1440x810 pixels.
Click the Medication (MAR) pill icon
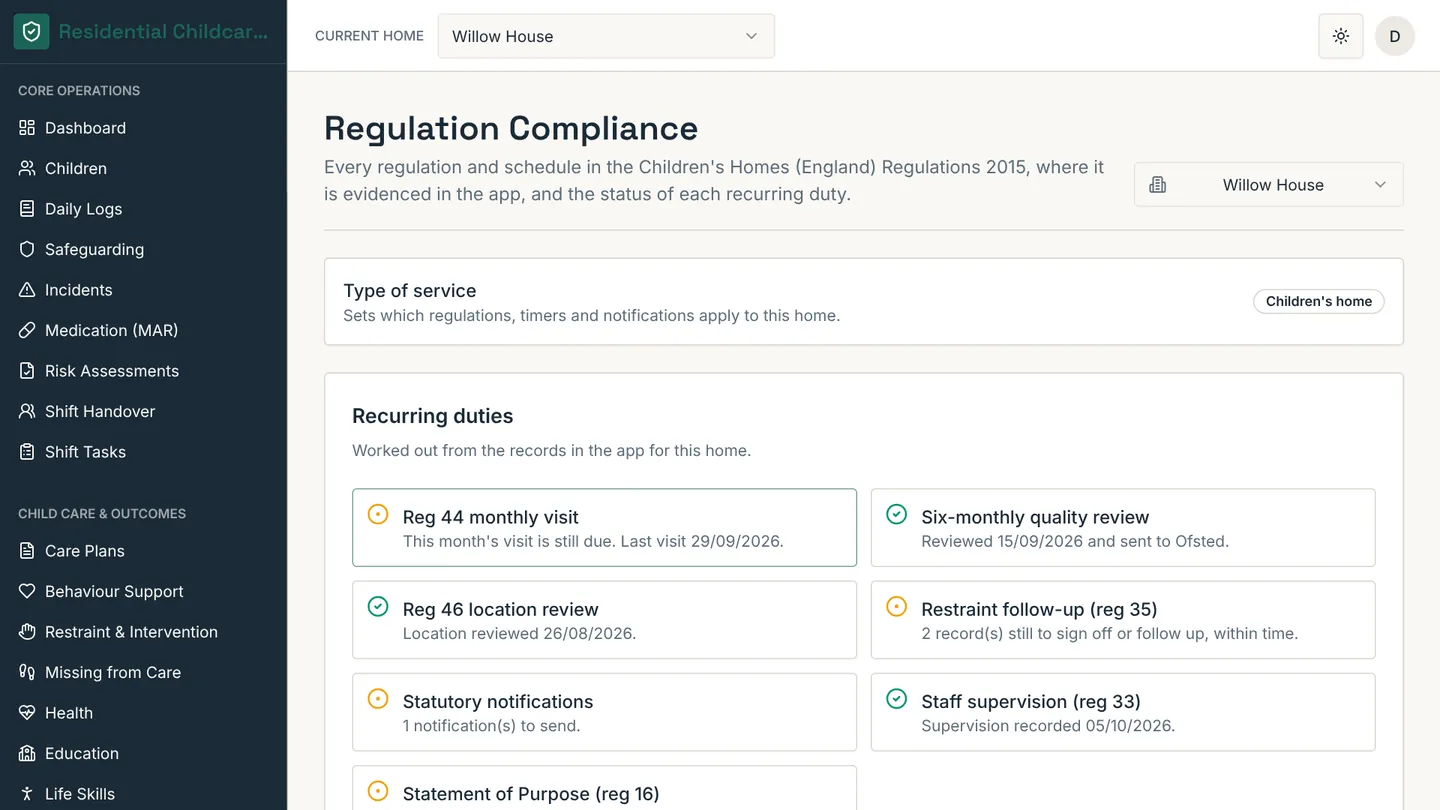[x=27, y=330]
